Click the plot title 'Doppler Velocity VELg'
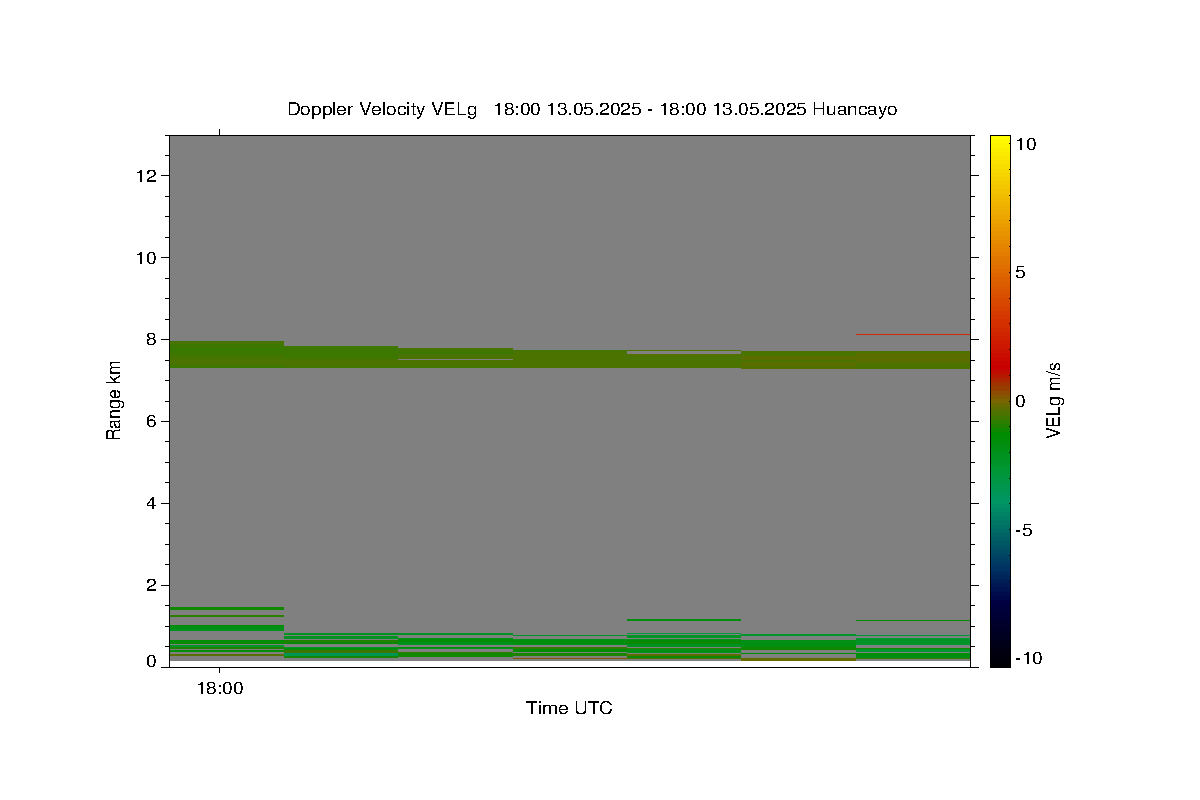 tap(383, 109)
